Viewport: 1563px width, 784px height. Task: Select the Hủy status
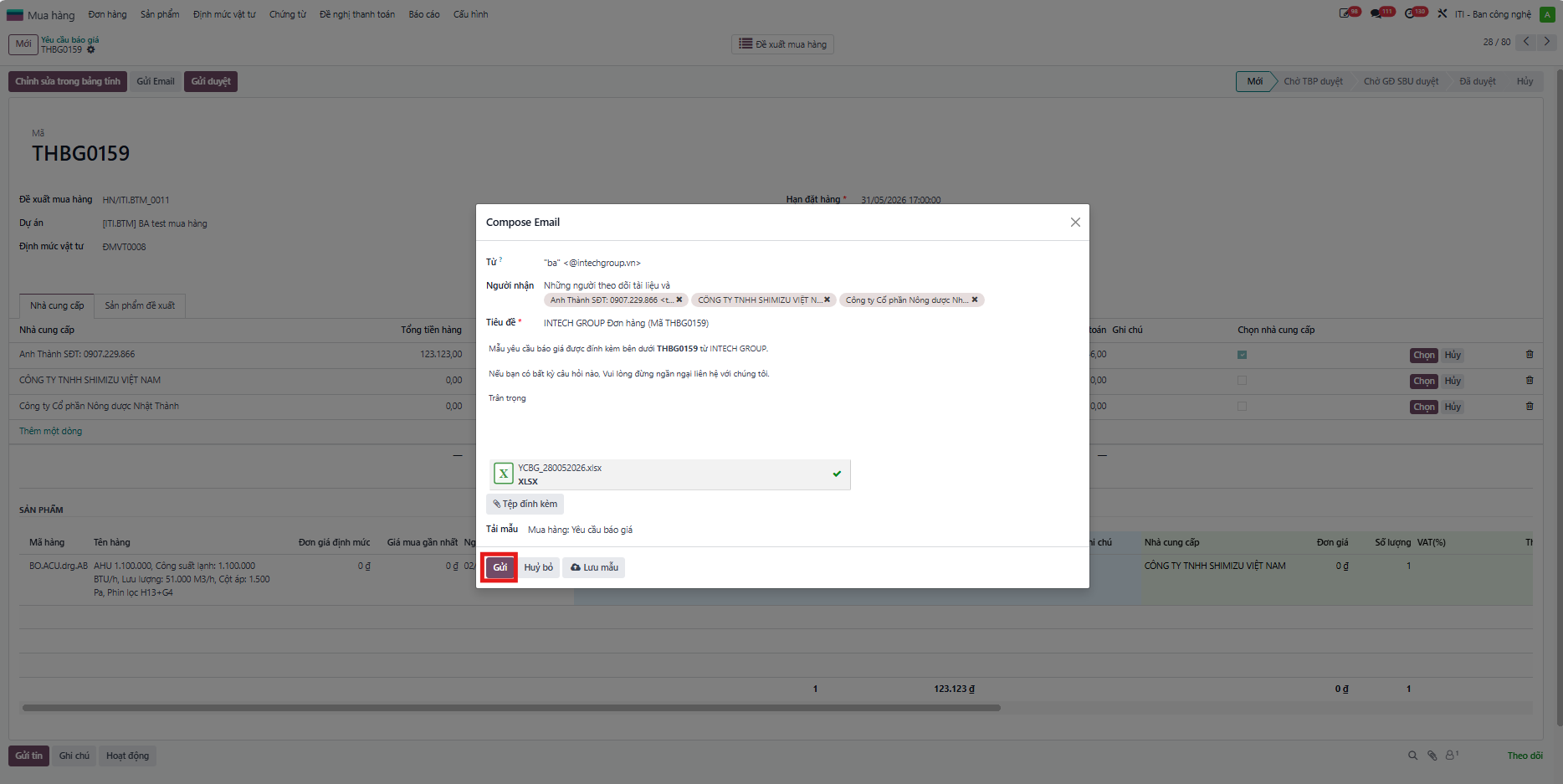tap(1525, 81)
